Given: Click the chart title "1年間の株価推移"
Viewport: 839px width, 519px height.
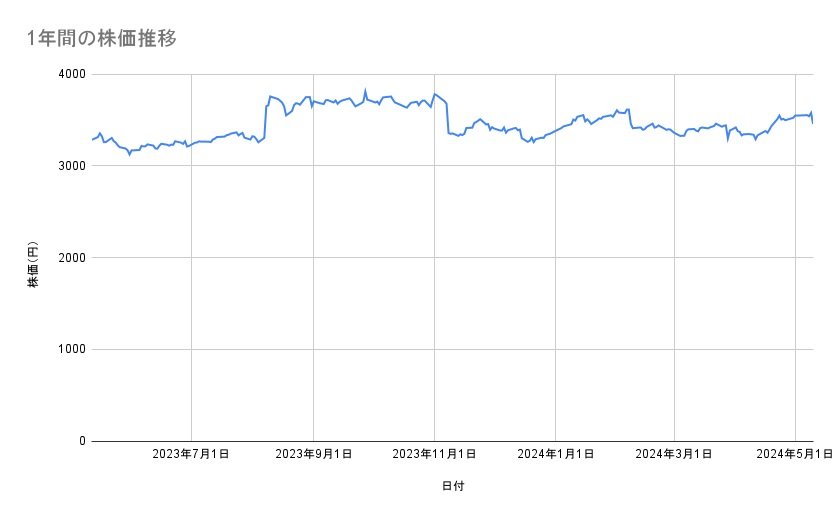Looking at the screenshot, I should (x=103, y=39).
